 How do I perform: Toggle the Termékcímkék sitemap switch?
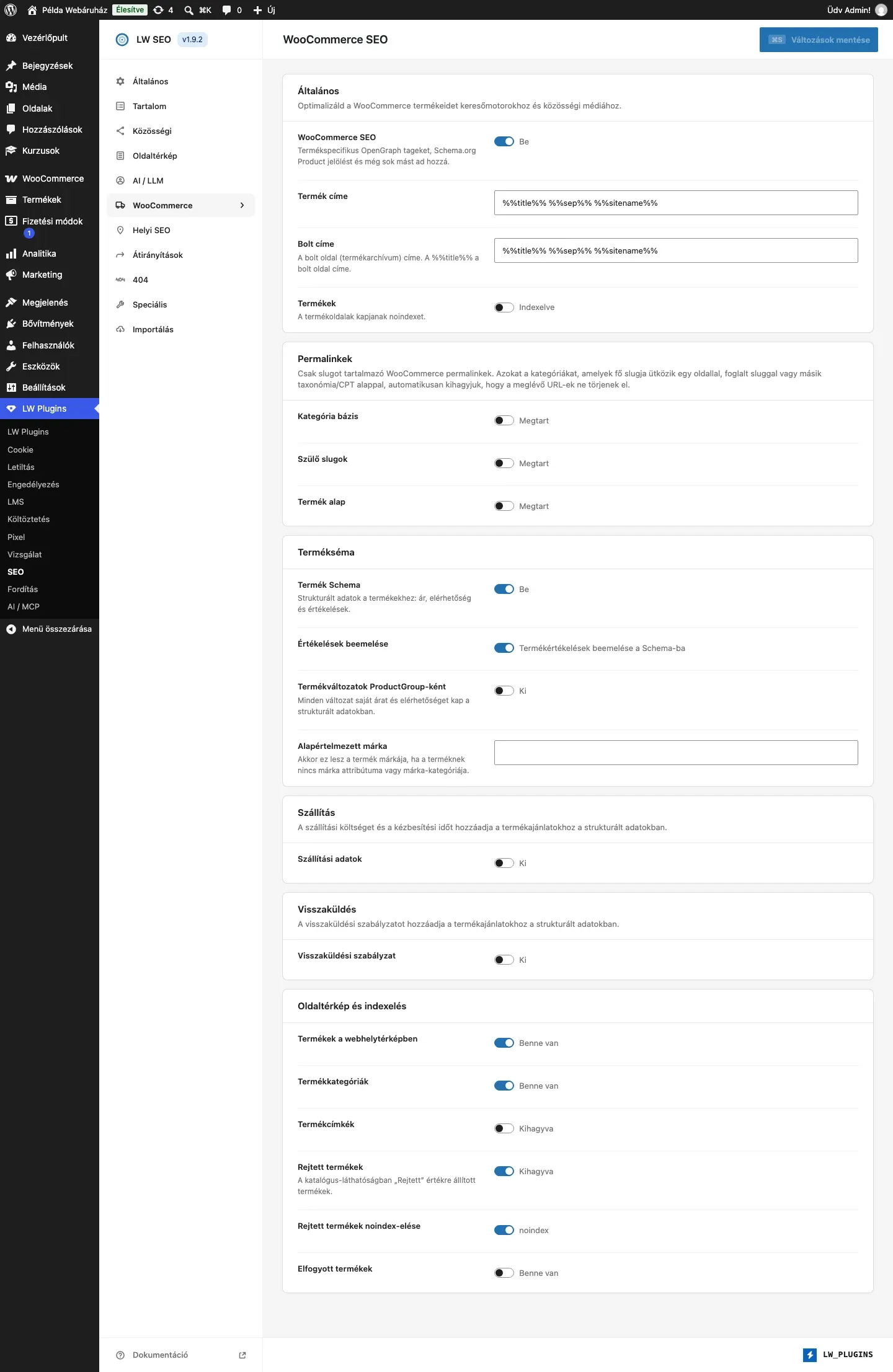pyautogui.click(x=504, y=1128)
